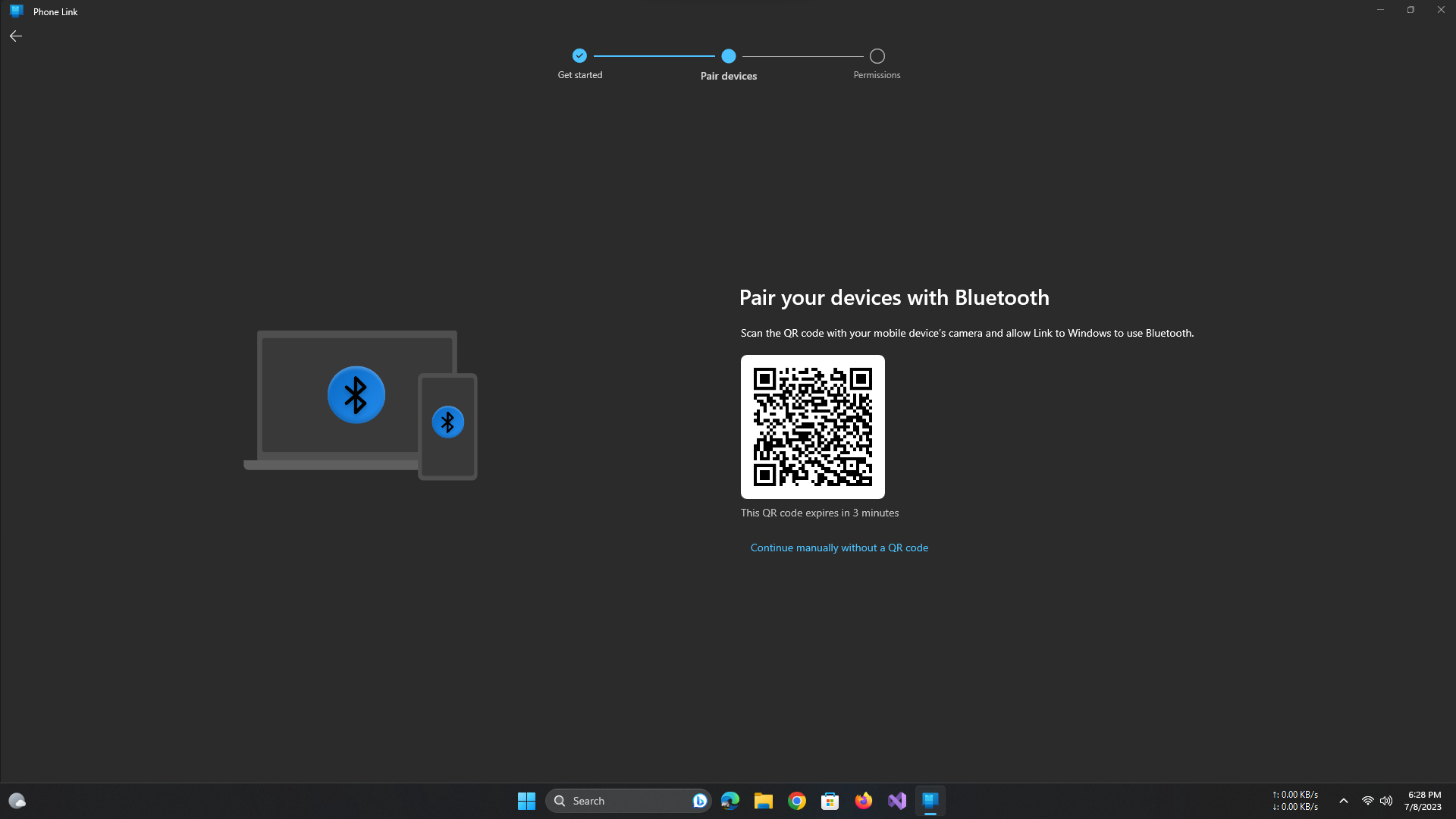Click the large Bluetooth icon on laptop illustration
1456x819 pixels.
(356, 395)
